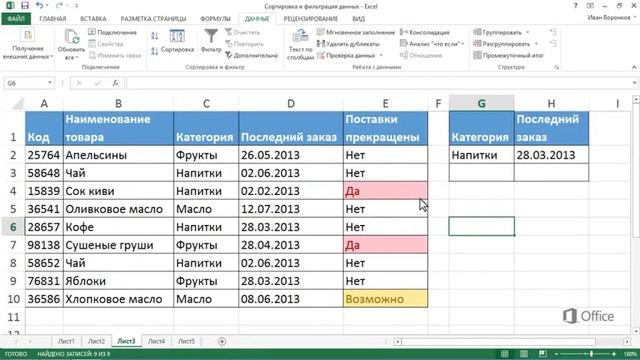The image size is (640, 360).
Task: Click the Очистить filter button
Action: [x=242, y=32]
